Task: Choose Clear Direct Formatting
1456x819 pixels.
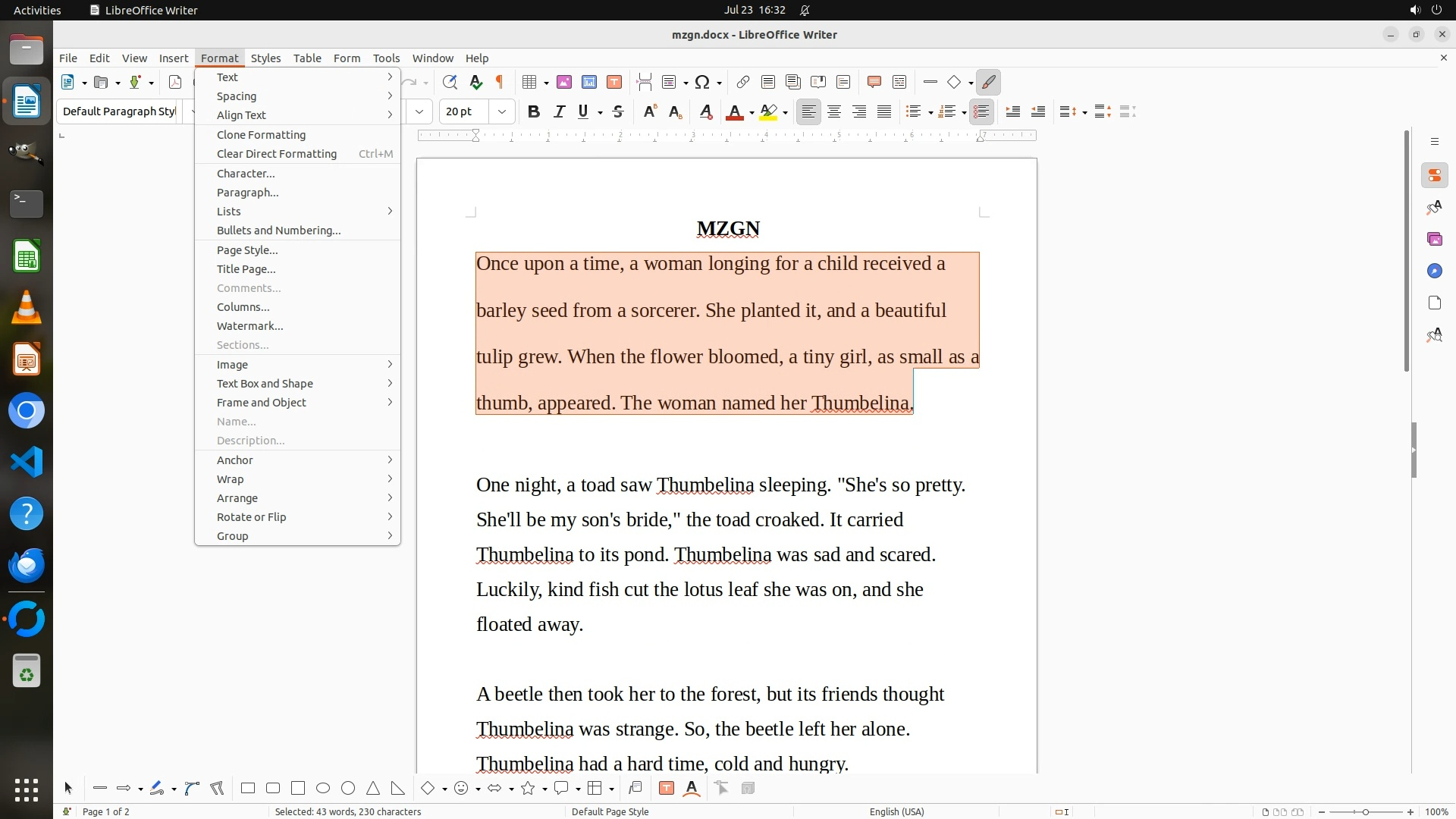Action: coord(277,154)
